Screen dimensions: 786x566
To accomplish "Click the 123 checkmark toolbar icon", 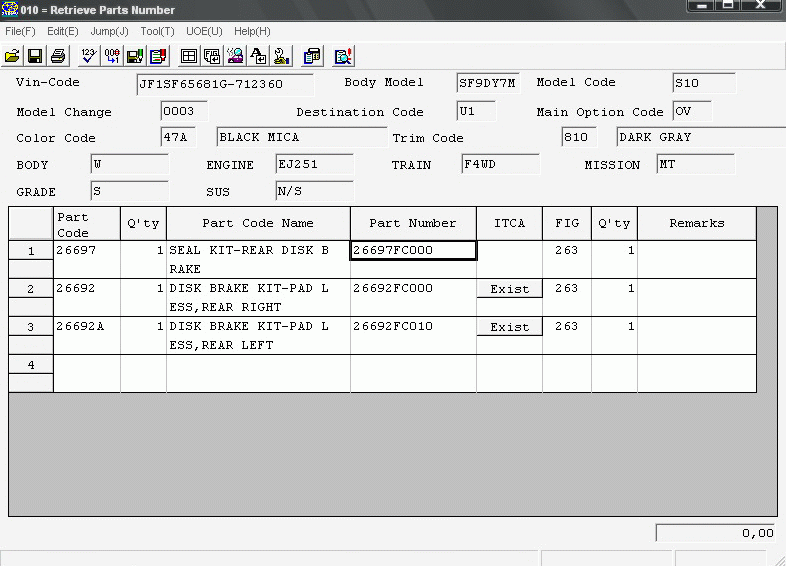I will (x=87, y=56).
